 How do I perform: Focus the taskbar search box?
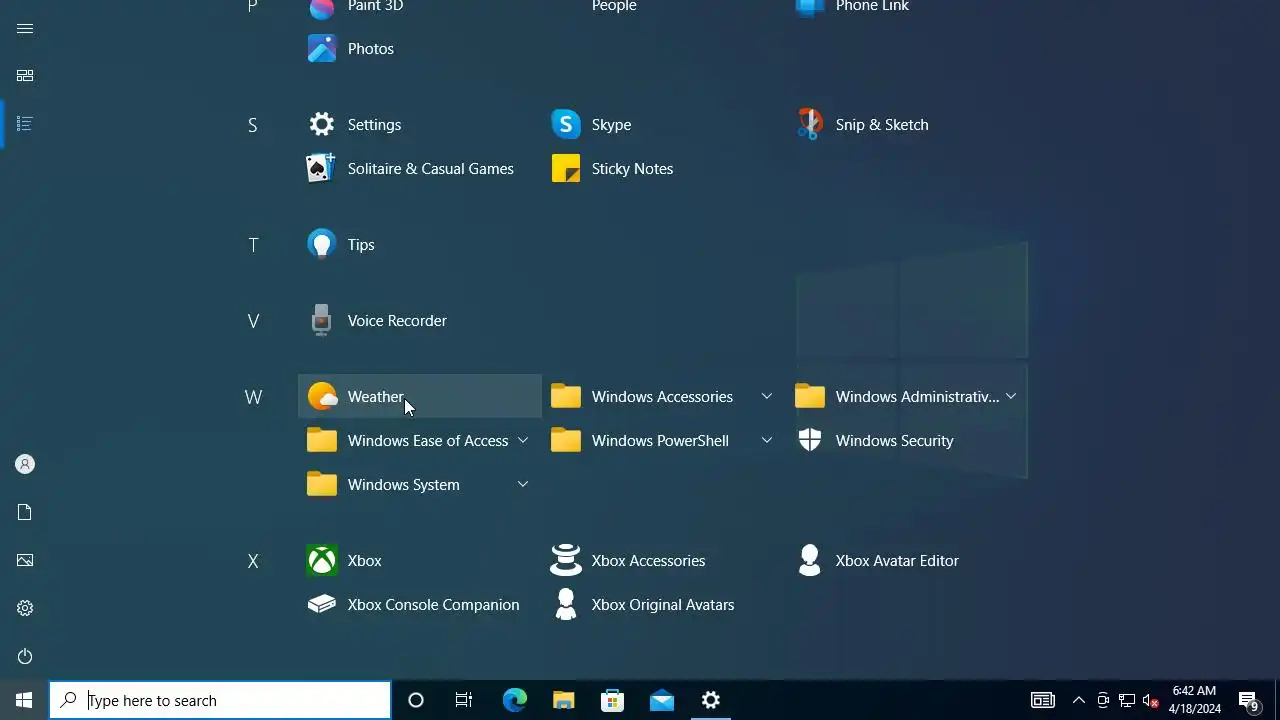(220, 700)
